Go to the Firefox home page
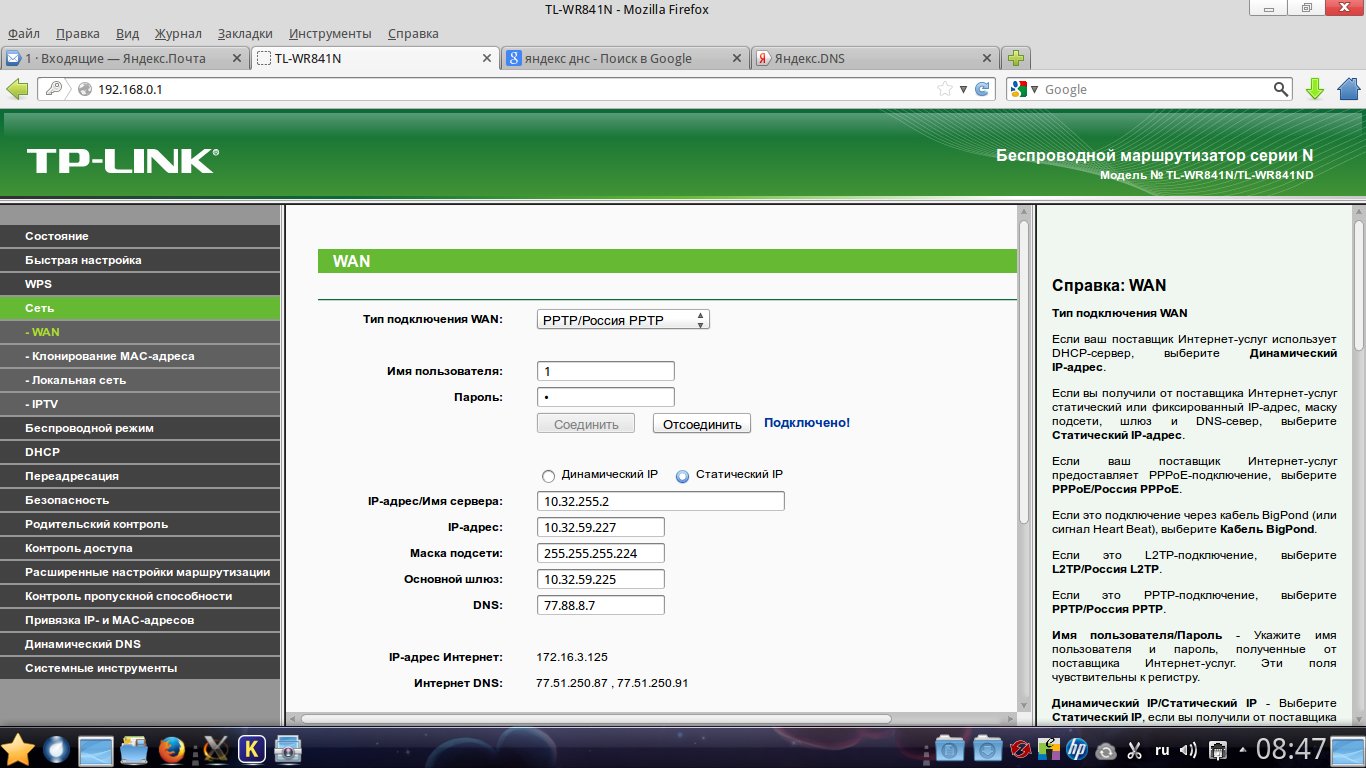The height and width of the screenshot is (768, 1366). [x=1349, y=89]
